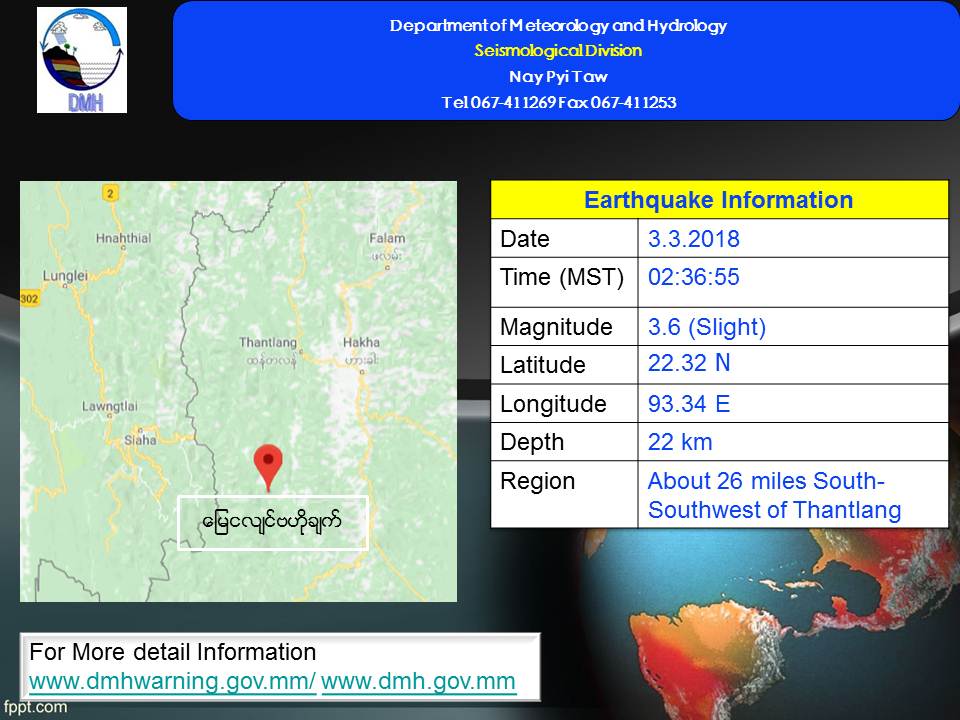Image resolution: width=960 pixels, height=720 pixels.
Task: Click the Seismological Division heading text
Action: coord(558,51)
